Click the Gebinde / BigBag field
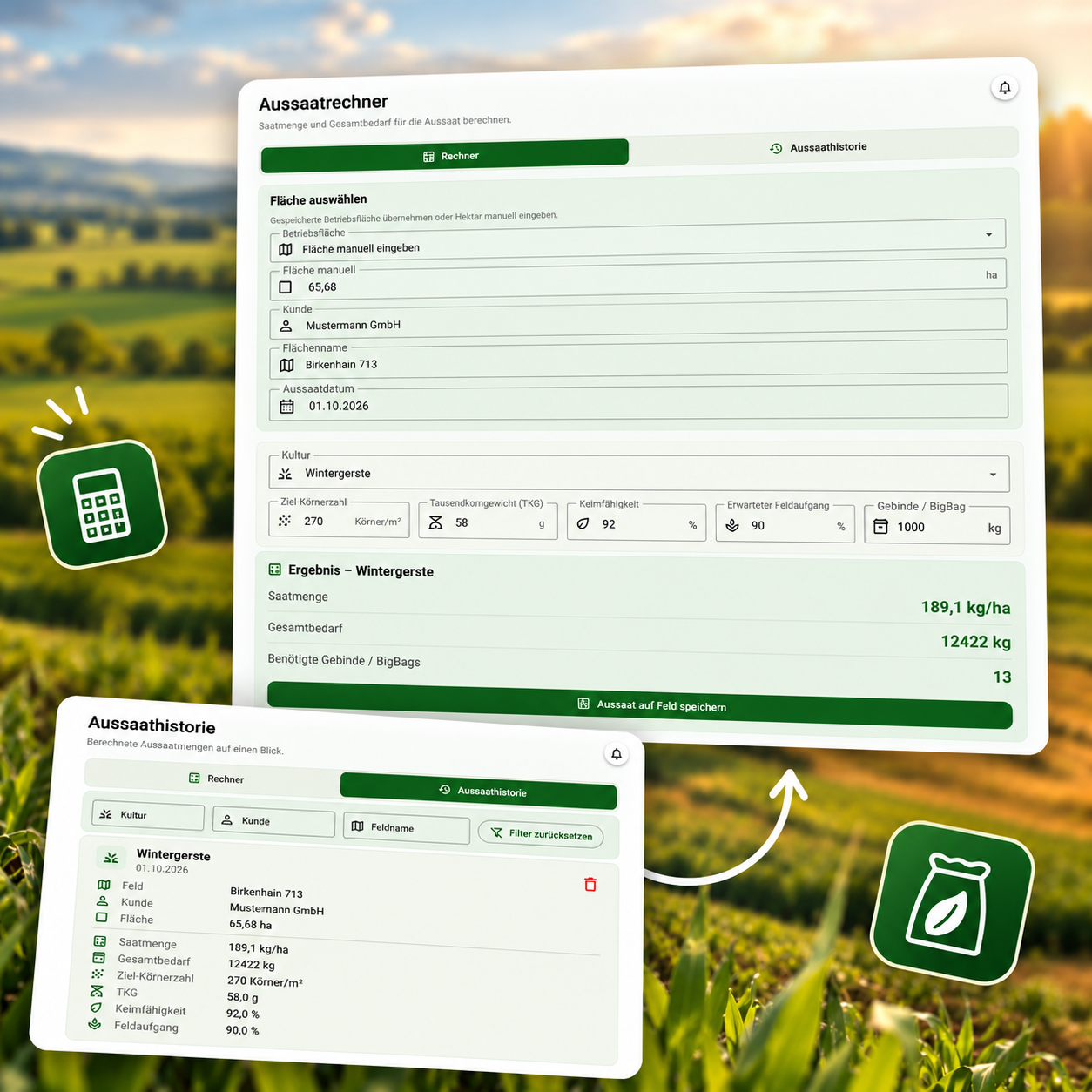The height and width of the screenshot is (1092, 1092). pyautogui.click(x=937, y=526)
